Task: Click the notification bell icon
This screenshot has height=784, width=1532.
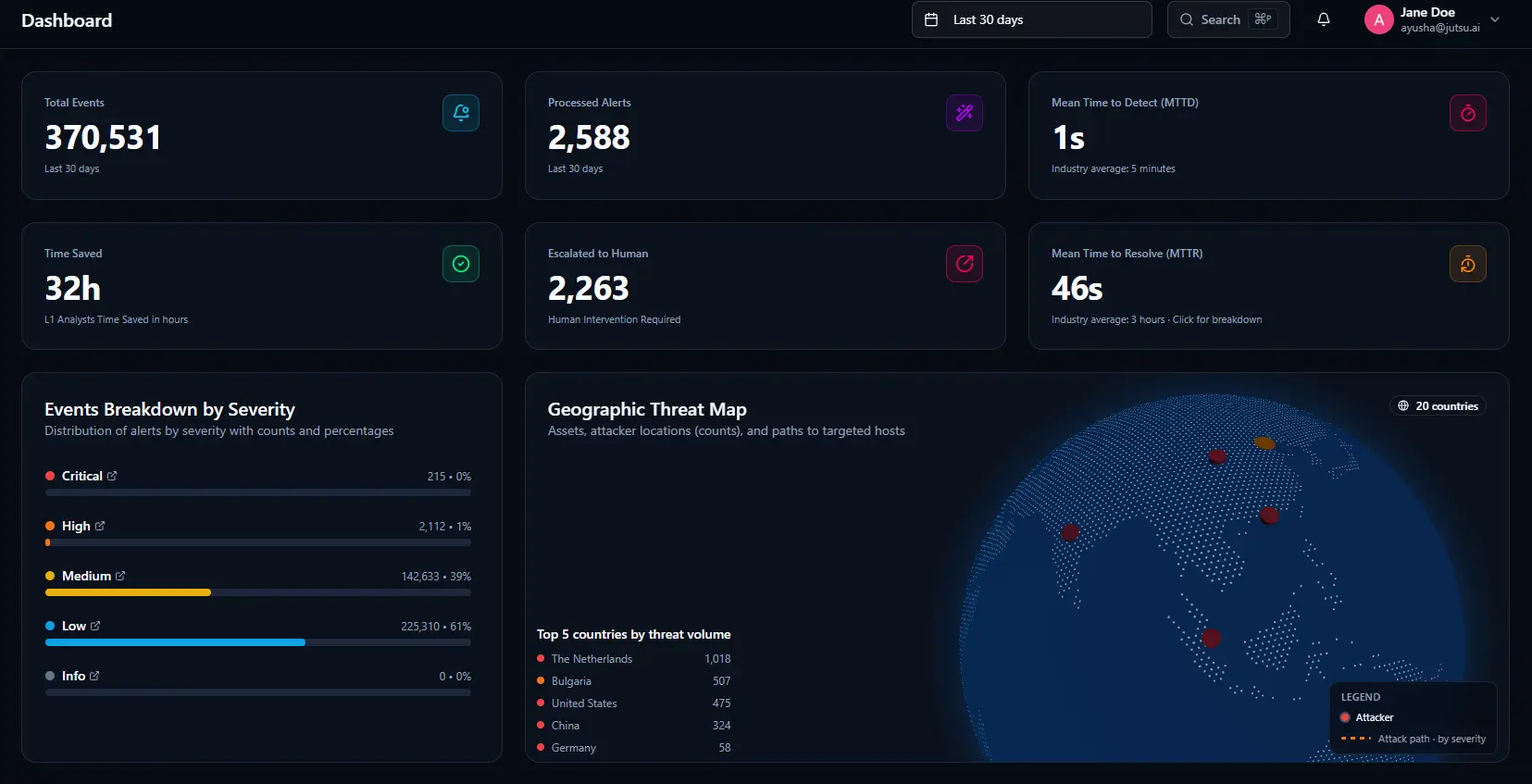Action: [x=1324, y=19]
